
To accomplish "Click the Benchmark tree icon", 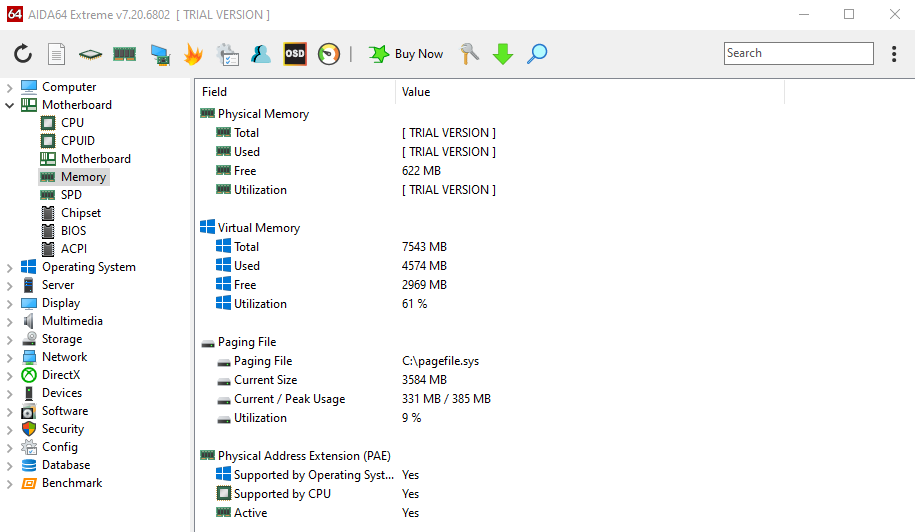I will [29, 483].
